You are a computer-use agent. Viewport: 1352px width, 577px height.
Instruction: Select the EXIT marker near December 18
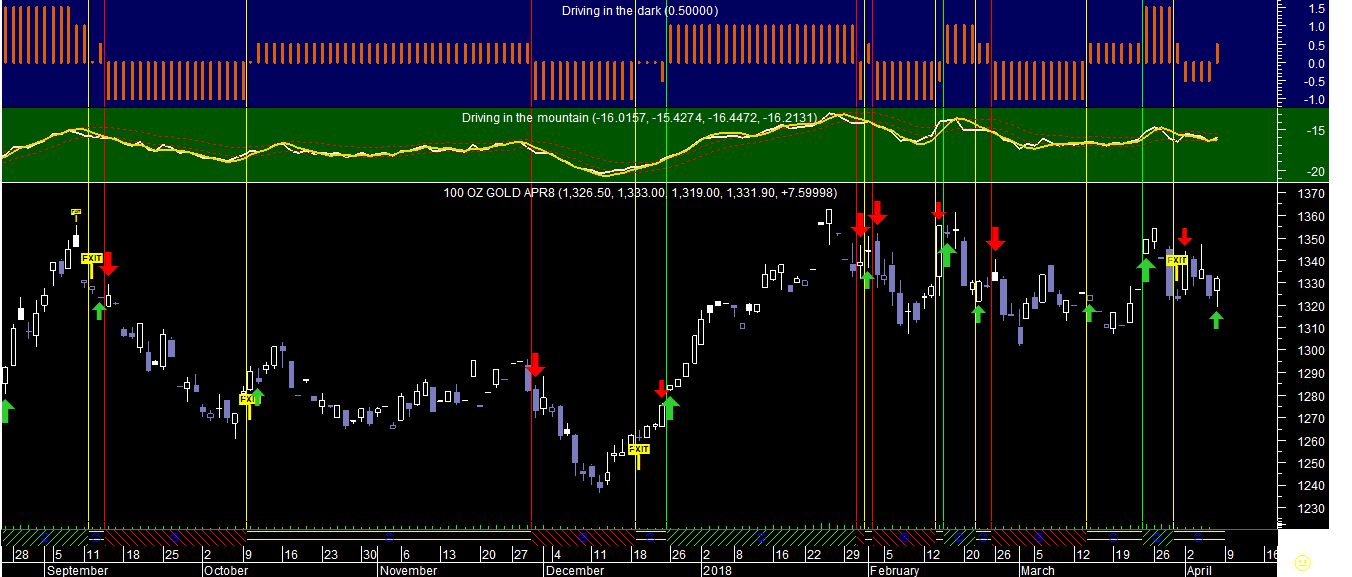tap(639, 449)
